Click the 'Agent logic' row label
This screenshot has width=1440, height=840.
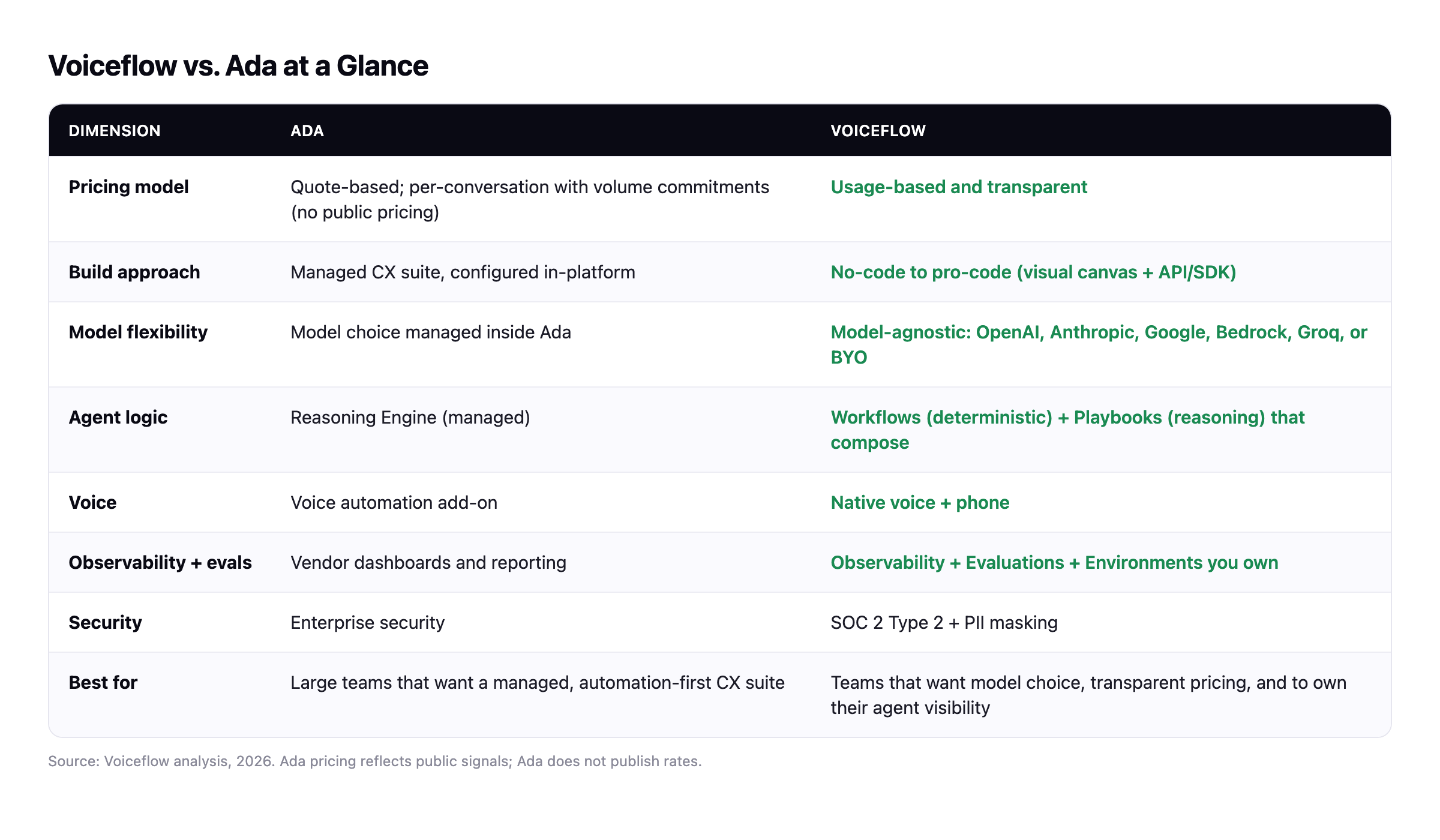coord(118,418)
